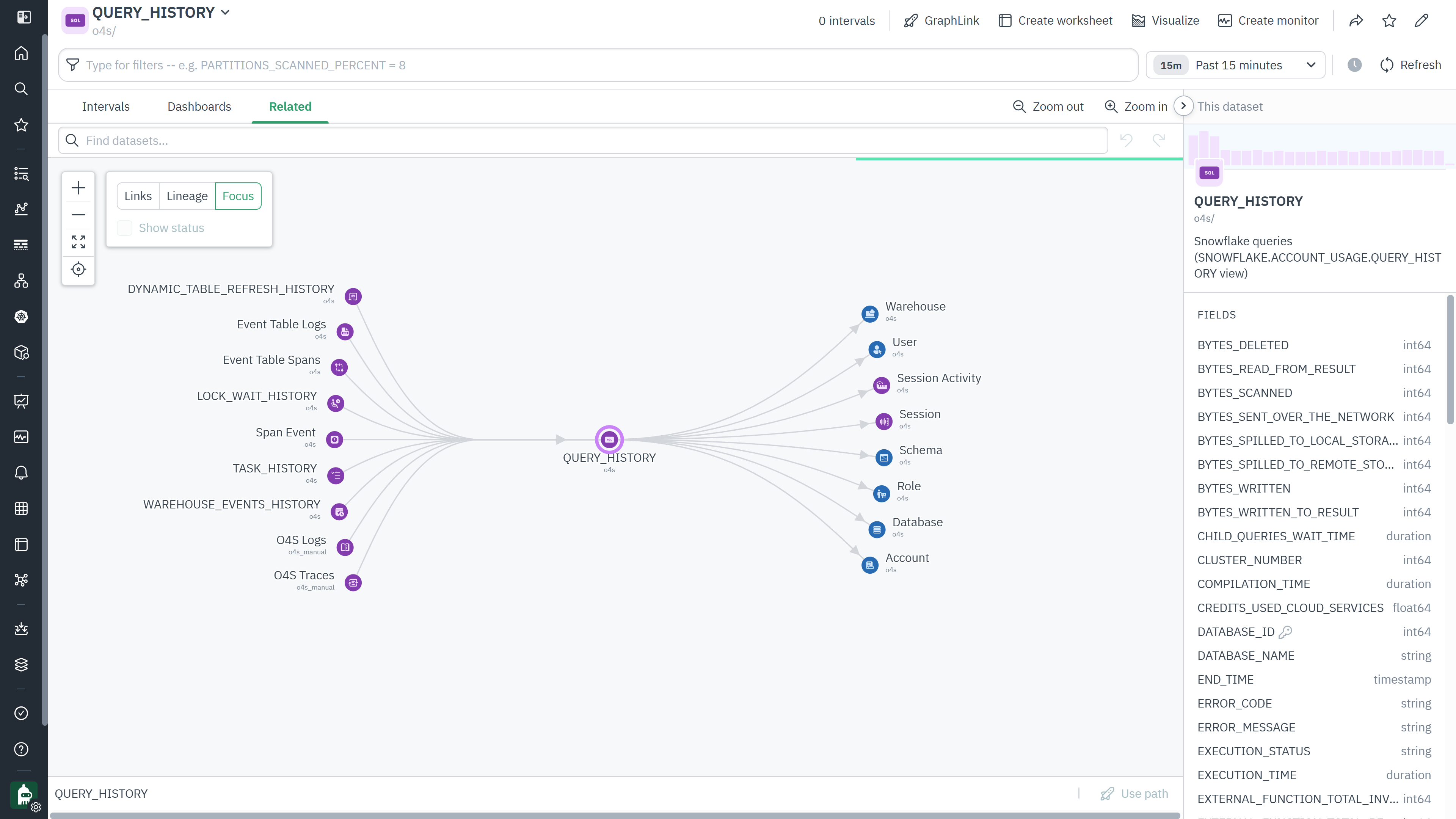Image resolution: width=1456 pixels, height=819 pixels.
Task: Switch to the Intervals tab
Action: coord(106,106)
